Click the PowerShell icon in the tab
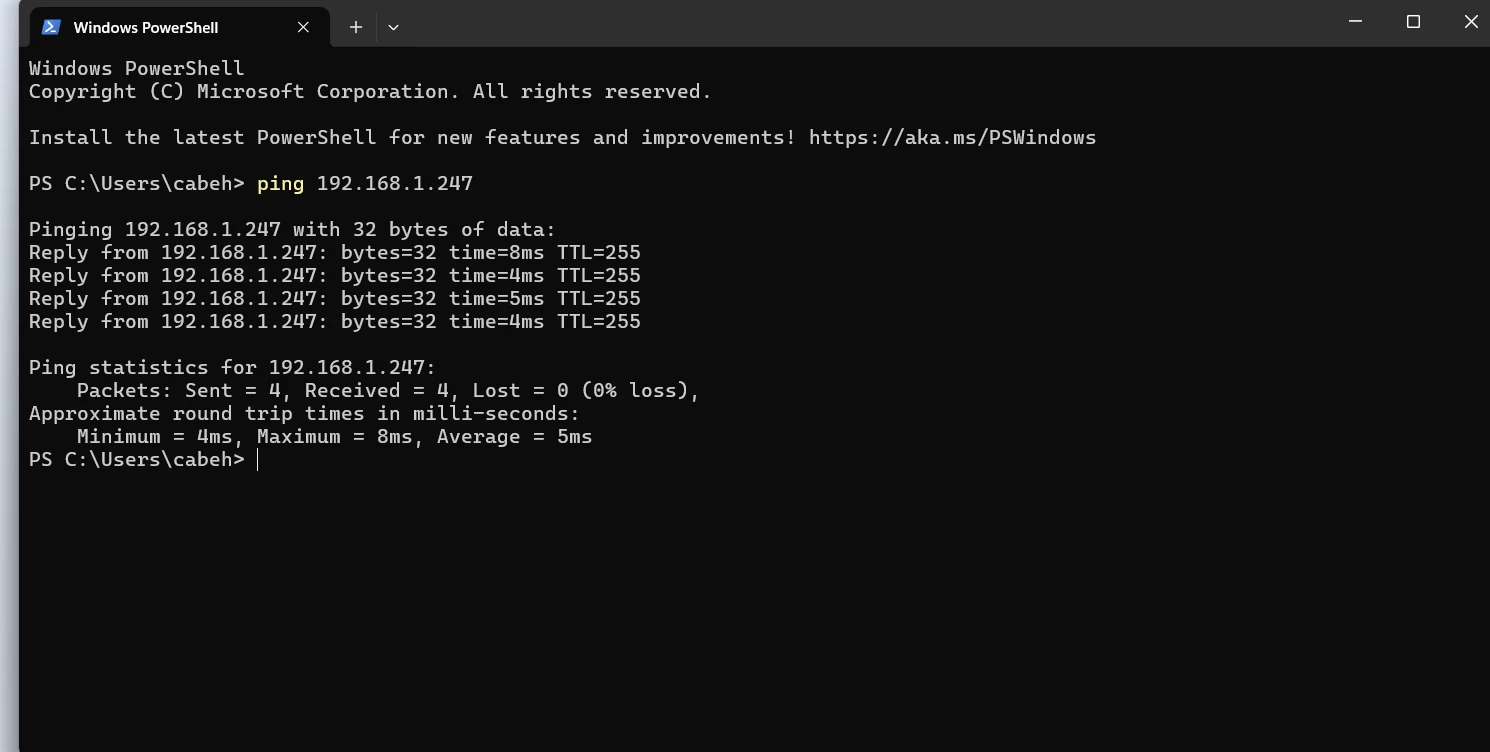This screenshot has width=1490, height=752. (x=51, y=27)
